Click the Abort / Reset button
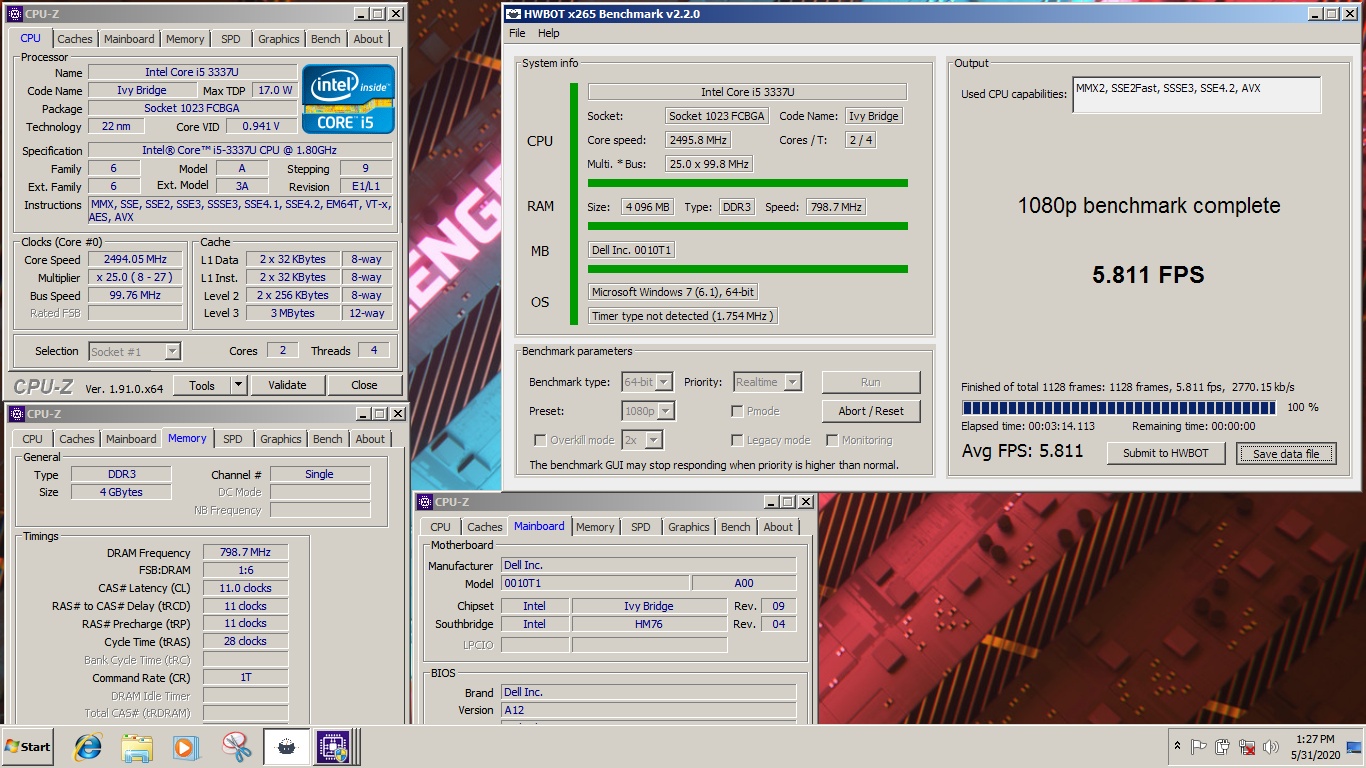 coord(871,411)
